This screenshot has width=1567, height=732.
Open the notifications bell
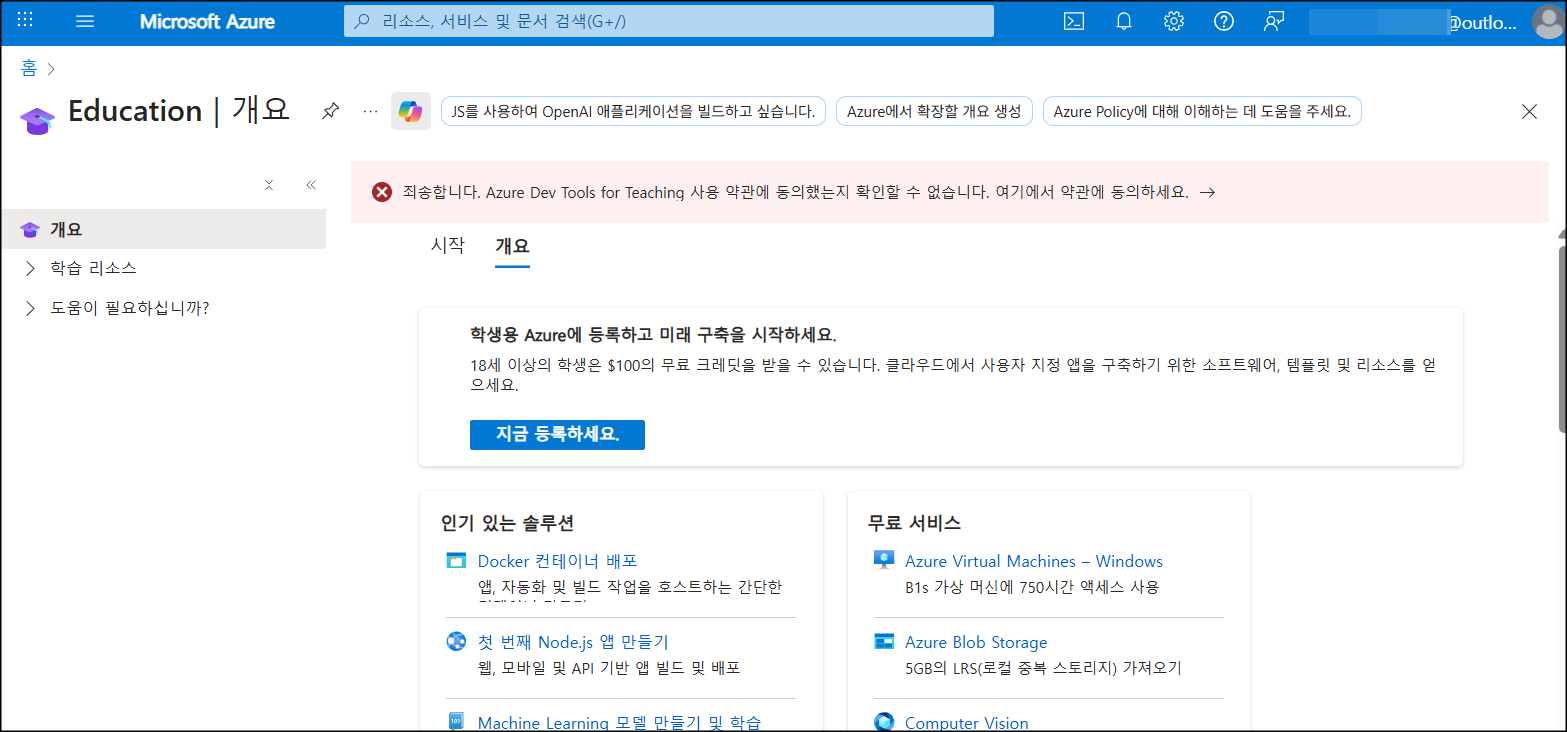(x=1124, y=21)
